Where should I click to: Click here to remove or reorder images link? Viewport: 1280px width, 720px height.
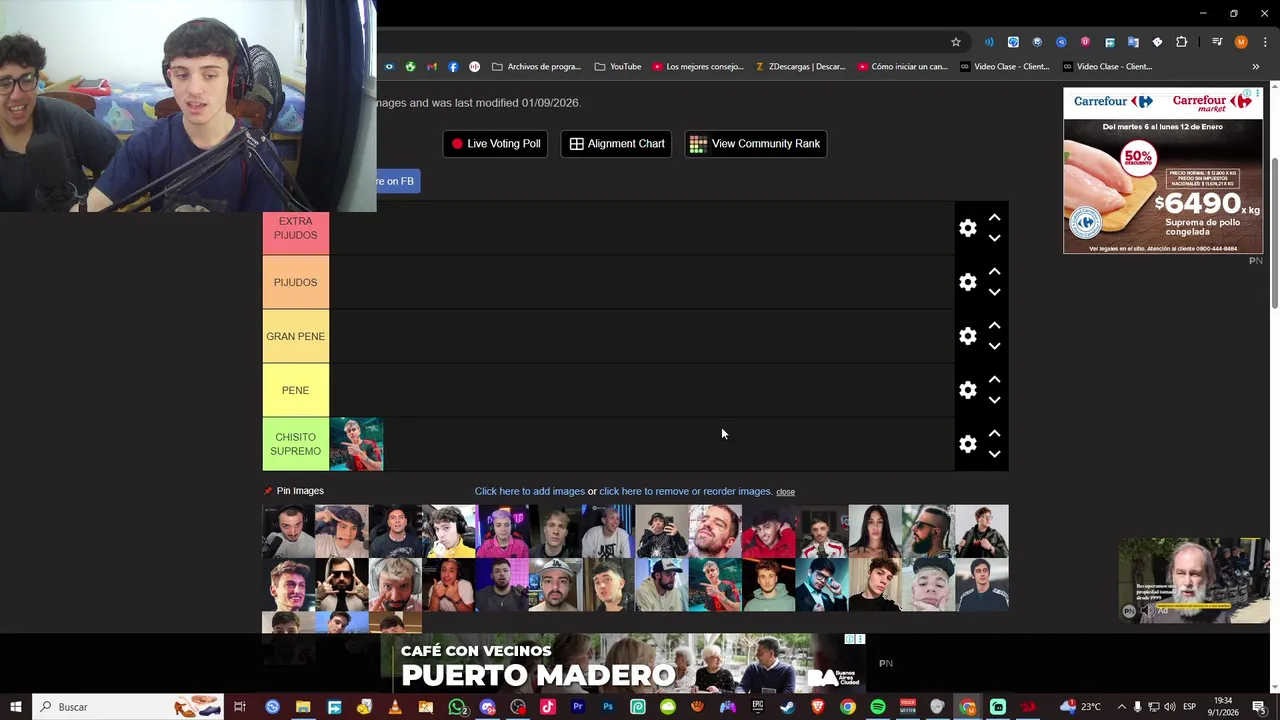click(x=686, y=491)
